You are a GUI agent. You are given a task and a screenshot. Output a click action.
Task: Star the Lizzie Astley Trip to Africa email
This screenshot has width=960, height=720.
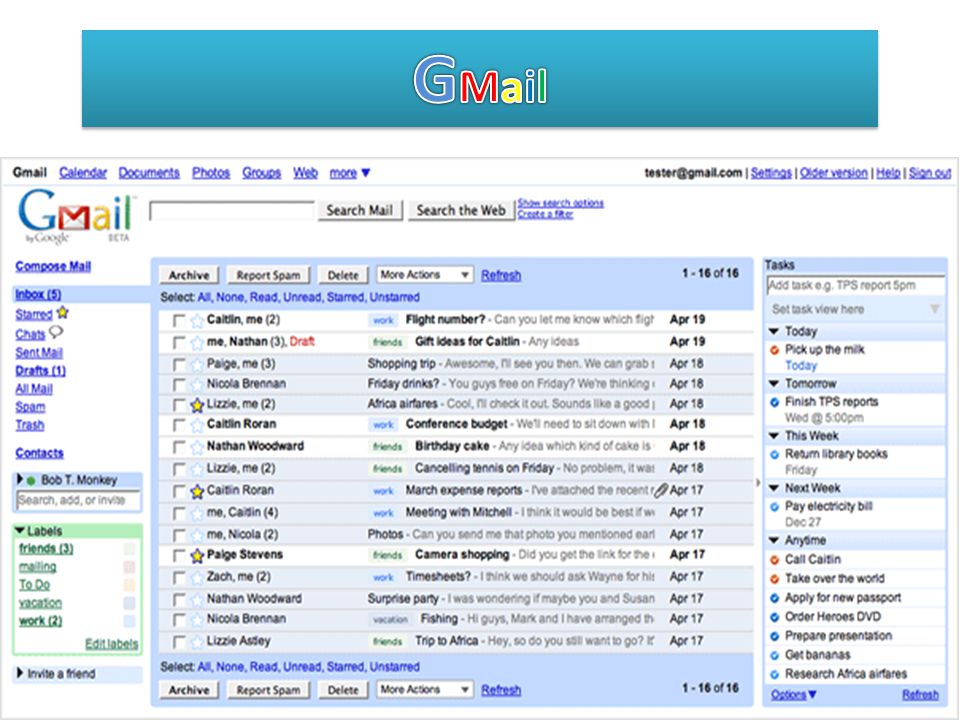pyautogui.click(x=197, y=642)
